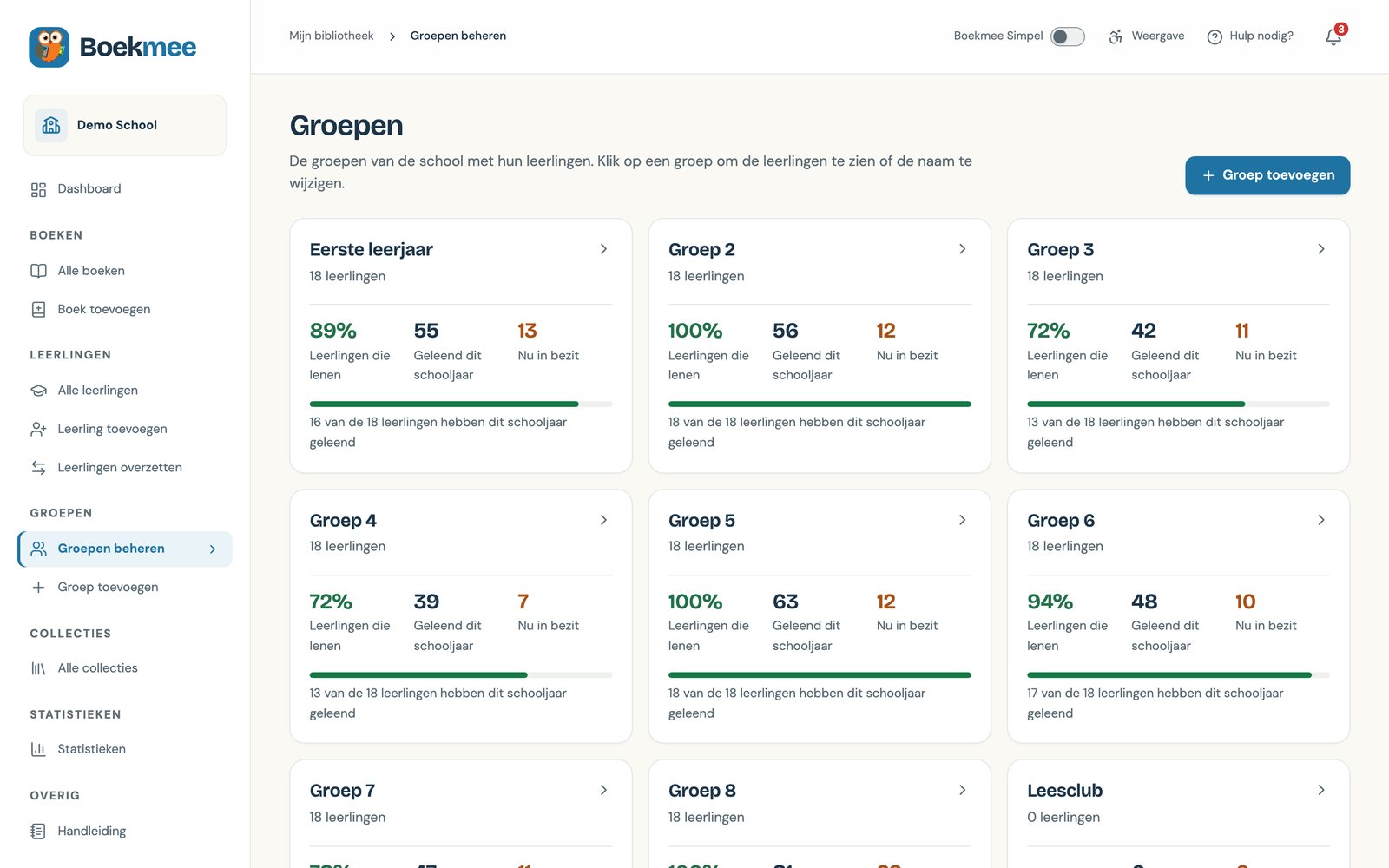Click the Hulp nodig? link

1261,36
